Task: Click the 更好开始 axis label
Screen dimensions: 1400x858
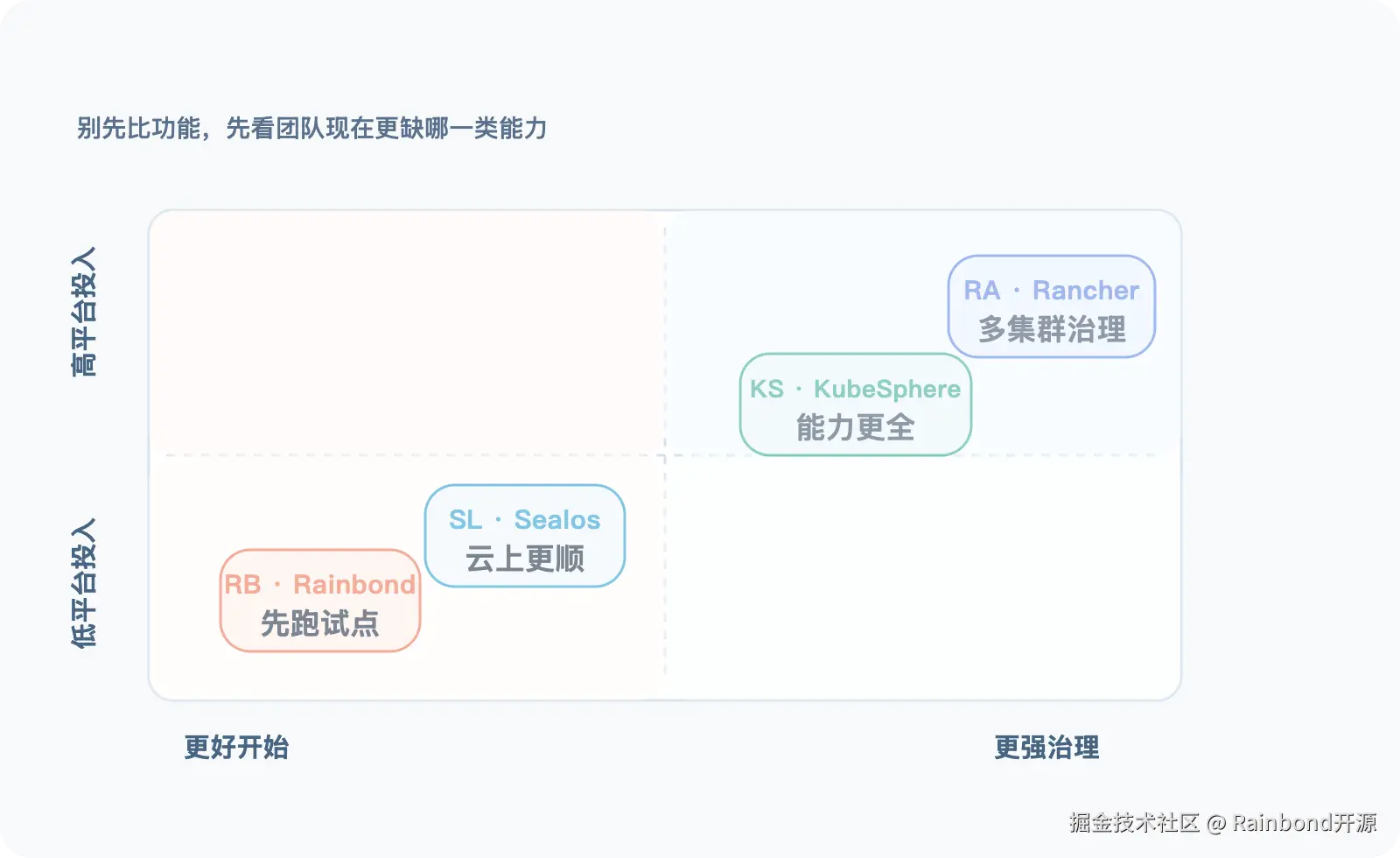Action: [x=236, y=748]
